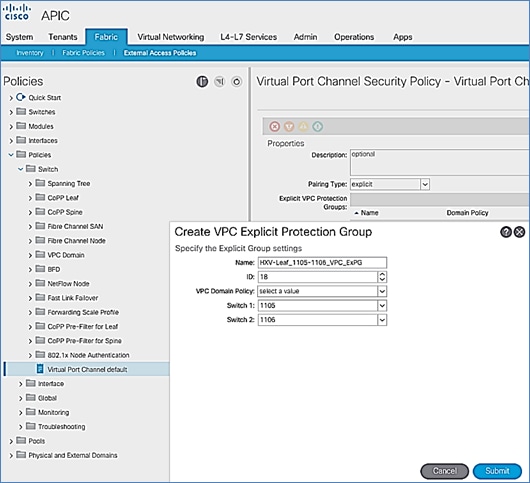530x483 pixels.
Task: Expand the Fibre Channel SAN node
Action: point(30,226)
